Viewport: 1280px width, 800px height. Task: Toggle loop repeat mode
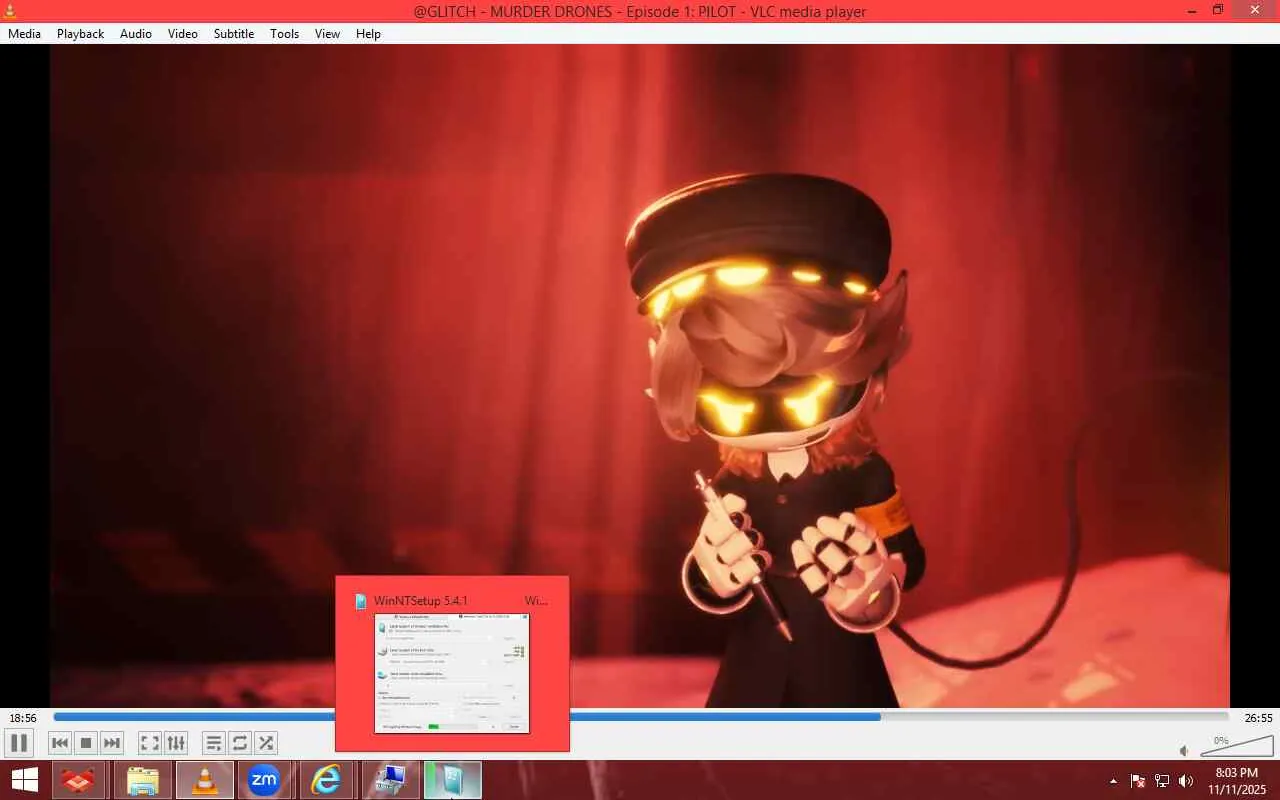pos(239,743)
